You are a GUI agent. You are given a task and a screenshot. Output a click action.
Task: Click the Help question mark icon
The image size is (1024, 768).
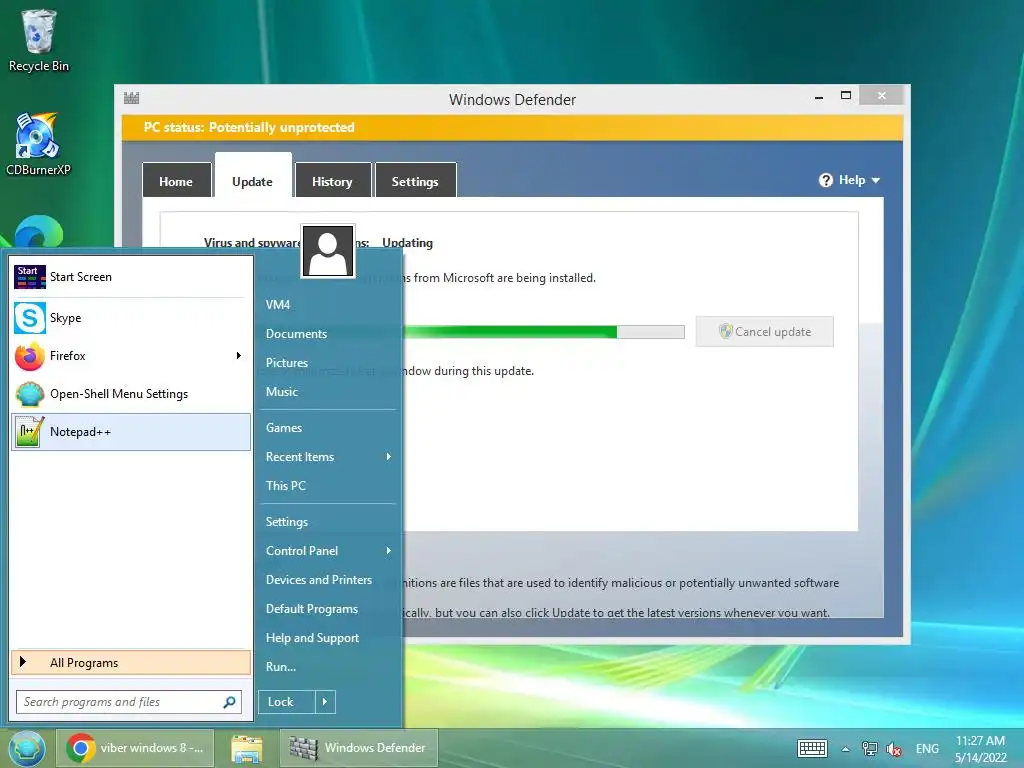825,180
